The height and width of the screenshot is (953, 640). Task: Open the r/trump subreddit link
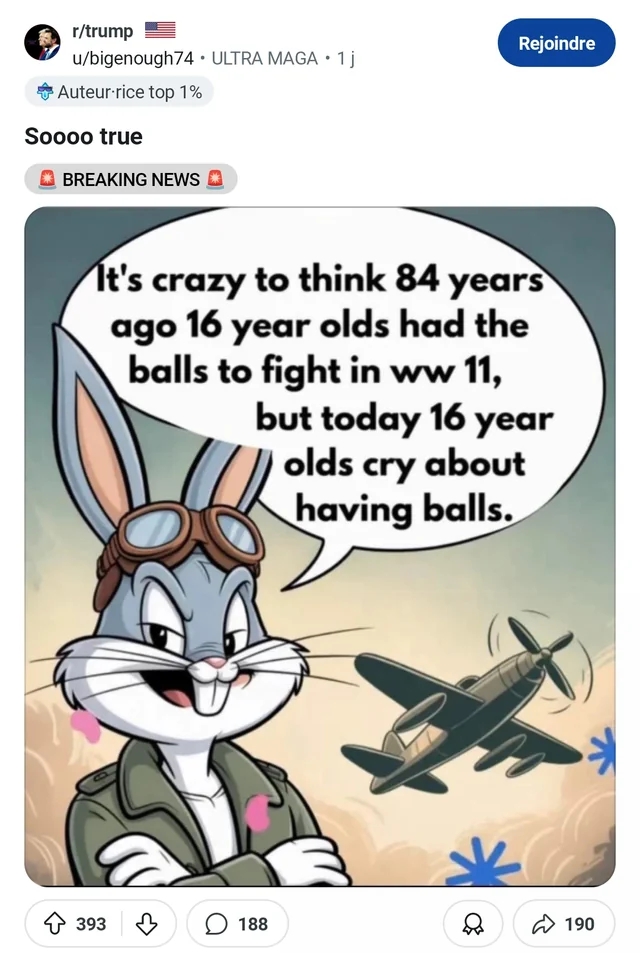click(102, 30)
